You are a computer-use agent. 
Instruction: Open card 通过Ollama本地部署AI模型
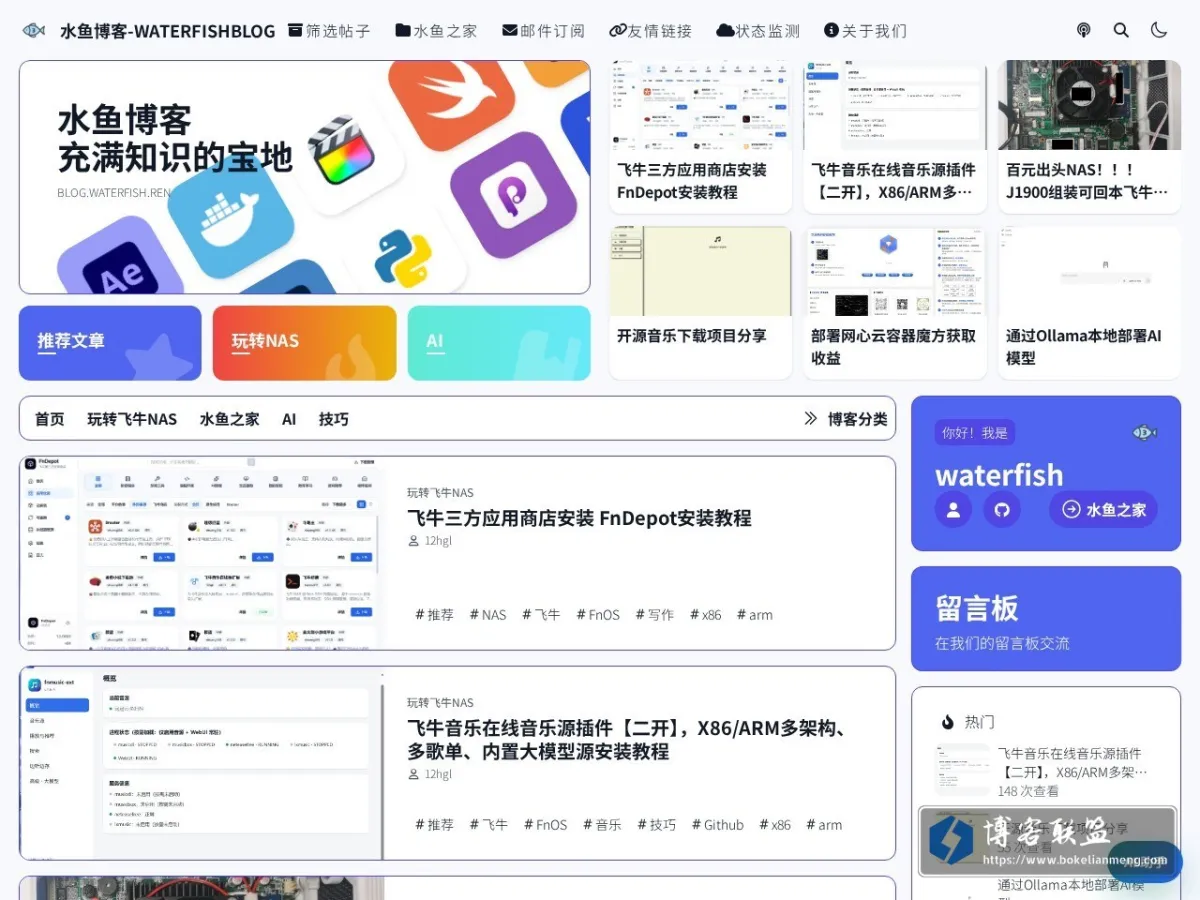click(1089, 302)
